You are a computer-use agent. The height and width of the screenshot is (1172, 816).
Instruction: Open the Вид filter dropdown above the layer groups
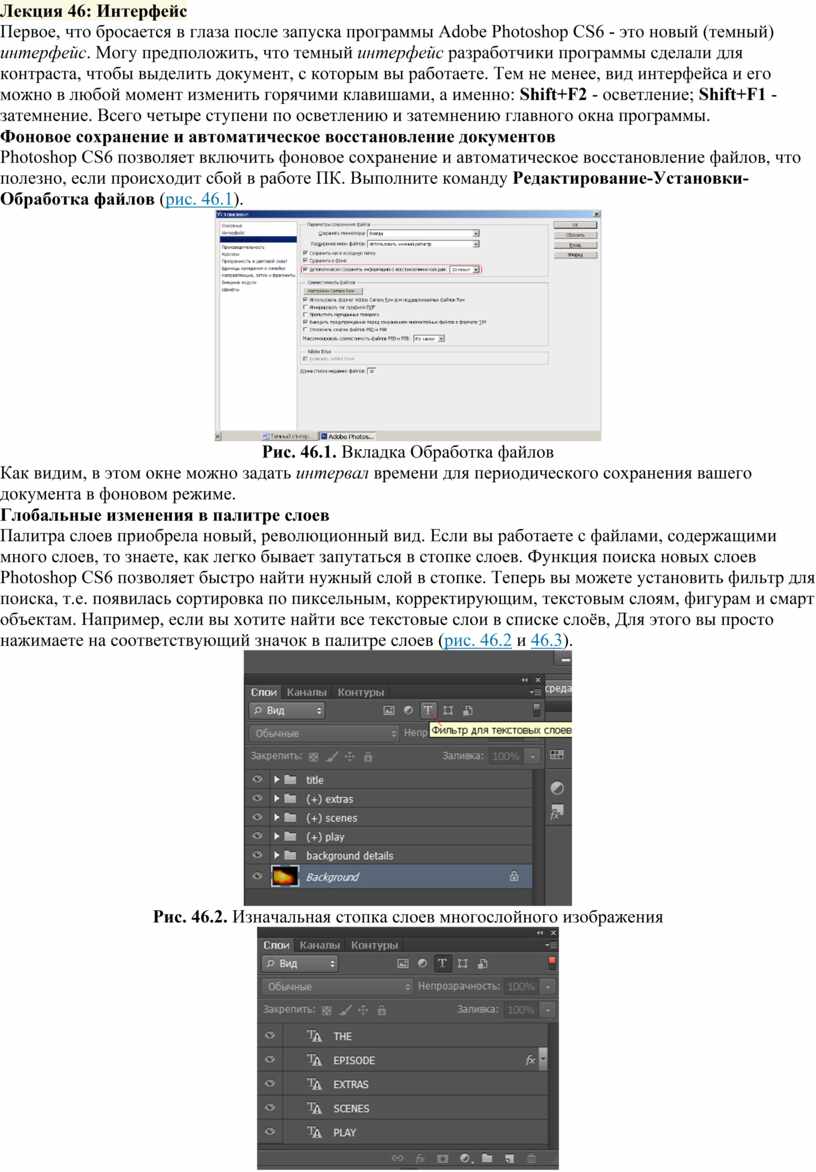(x=288, y=711)
